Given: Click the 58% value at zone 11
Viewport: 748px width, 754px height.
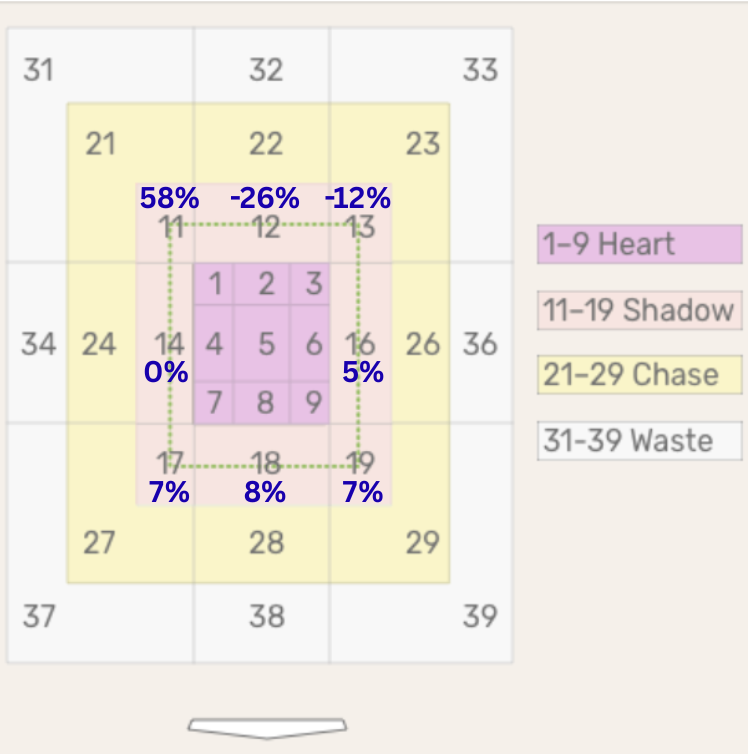Looking at the screenshot, I should (169, 198).
